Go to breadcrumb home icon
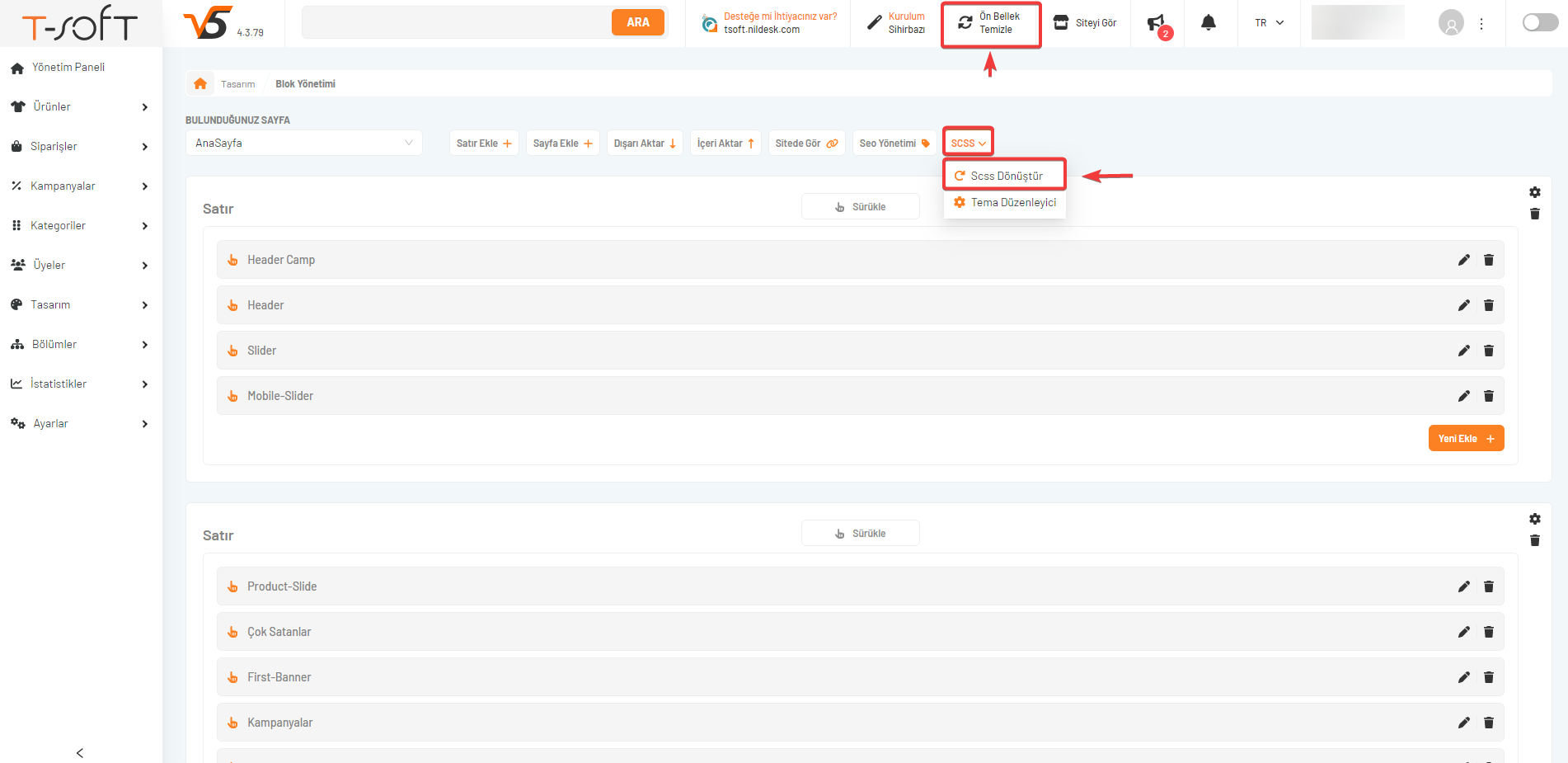The width and height of the screenshot is (1568, 763). [200, 83]
